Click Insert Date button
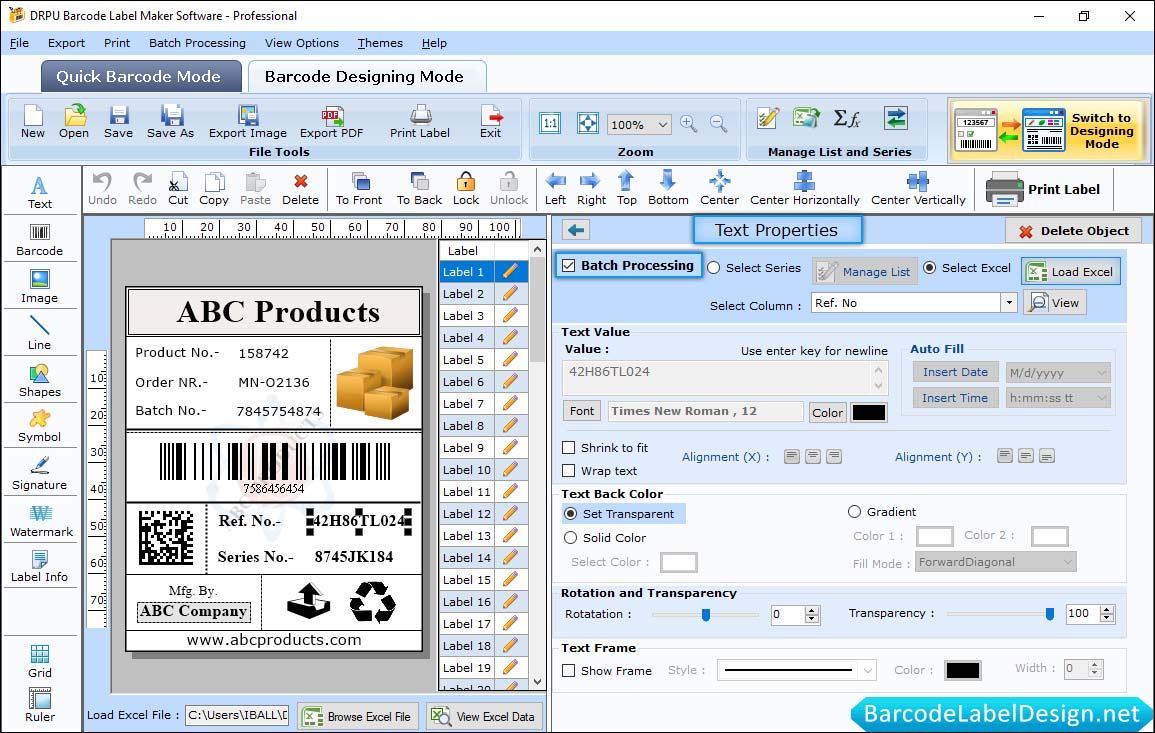1155x733 pixels. (x=955, y=372)
